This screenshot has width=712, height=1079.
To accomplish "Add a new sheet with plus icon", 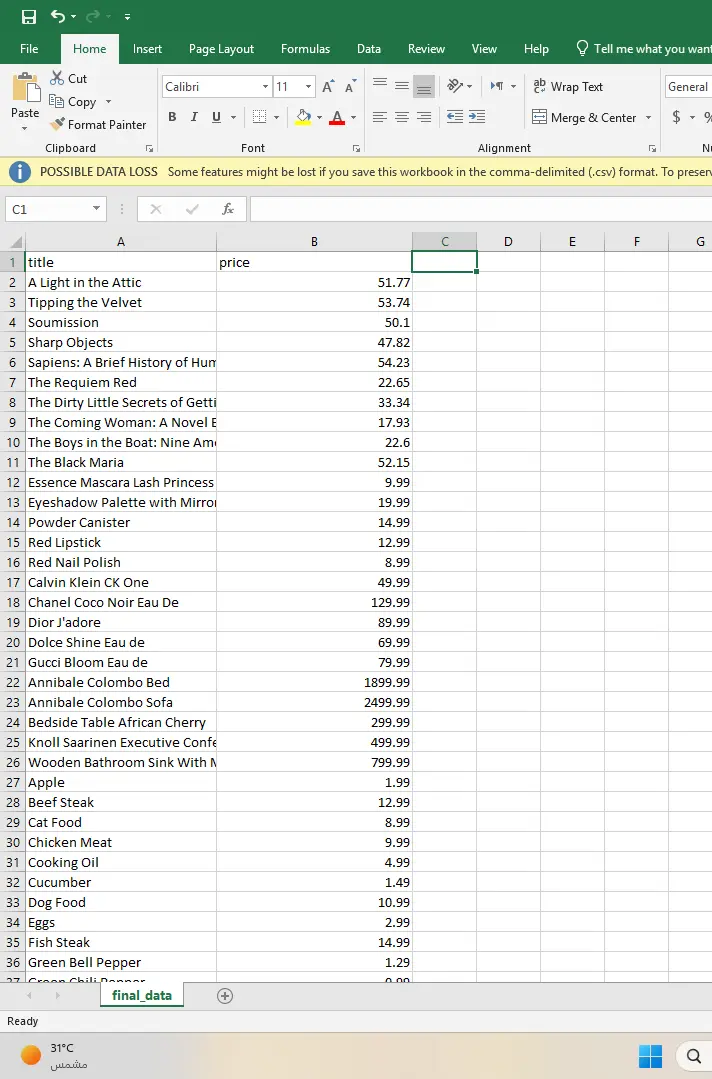I will [x=225, y=996].
